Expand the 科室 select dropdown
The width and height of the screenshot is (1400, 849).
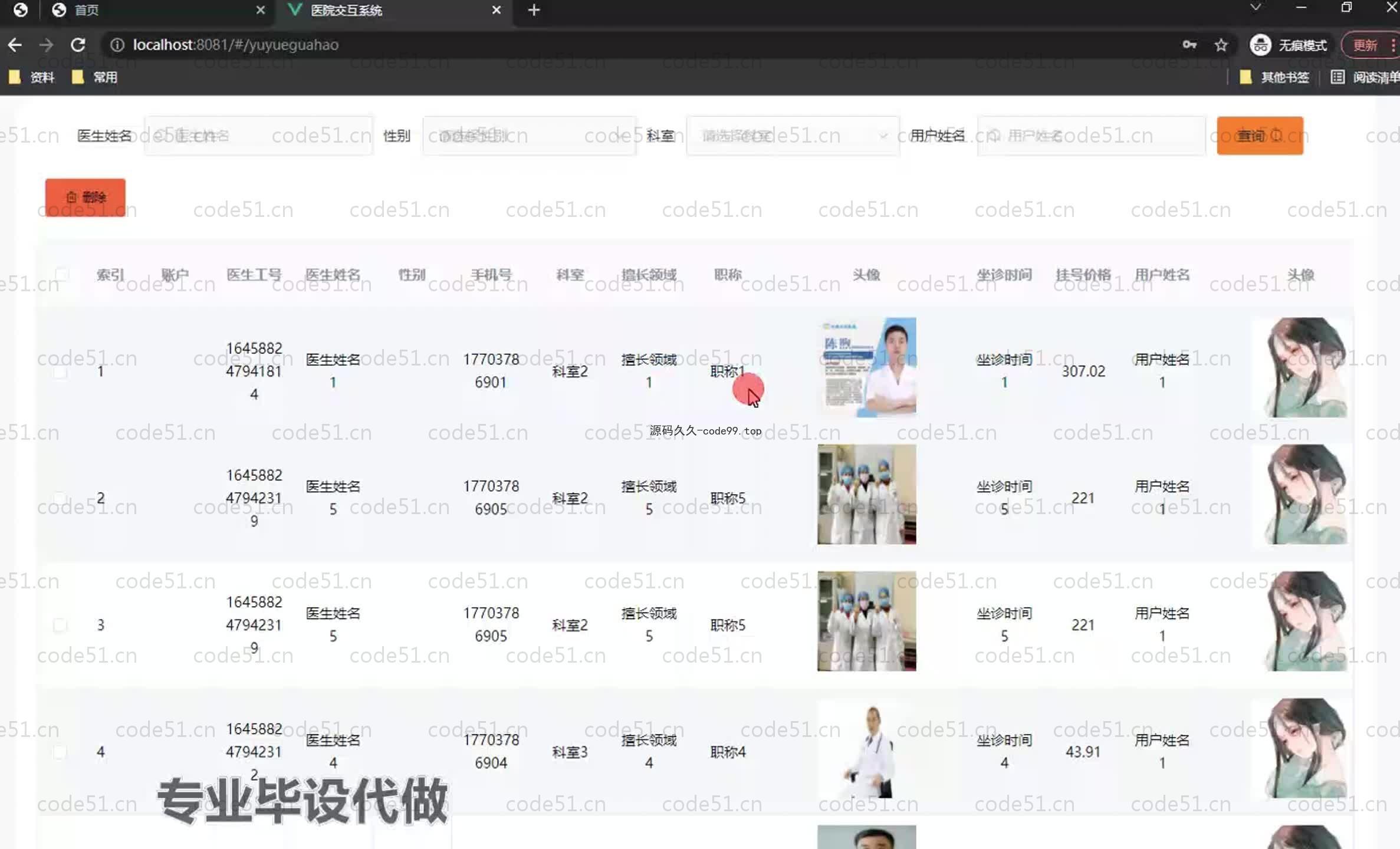[x=793, y=136]
